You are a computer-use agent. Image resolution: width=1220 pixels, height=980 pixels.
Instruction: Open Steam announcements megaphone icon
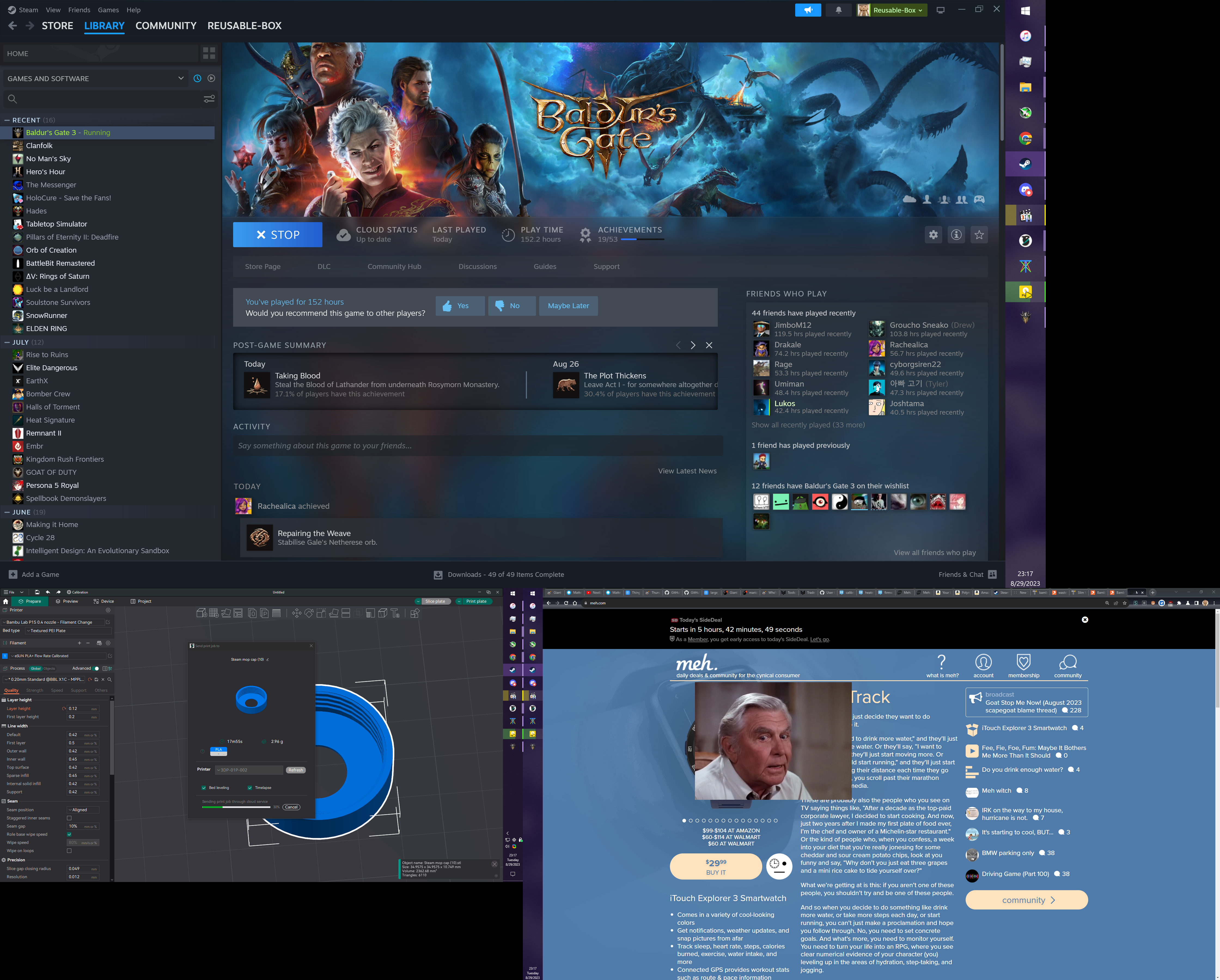(x=807, y=10)
